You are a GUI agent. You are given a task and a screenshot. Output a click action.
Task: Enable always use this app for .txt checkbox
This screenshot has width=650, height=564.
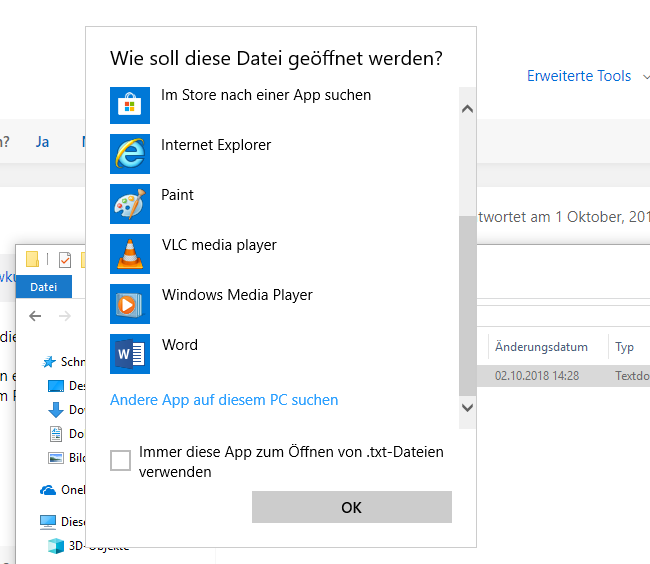click(x=120, y=460)
